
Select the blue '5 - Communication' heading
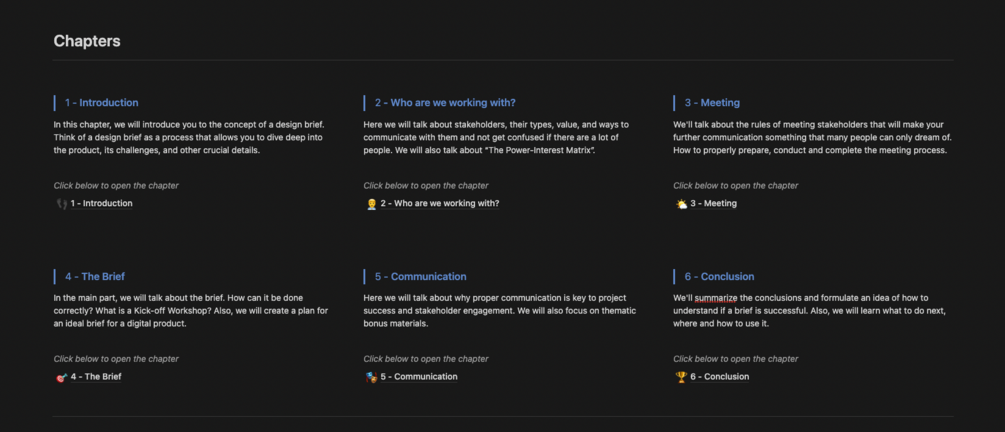pyautogui.click(x=420, y=277)
